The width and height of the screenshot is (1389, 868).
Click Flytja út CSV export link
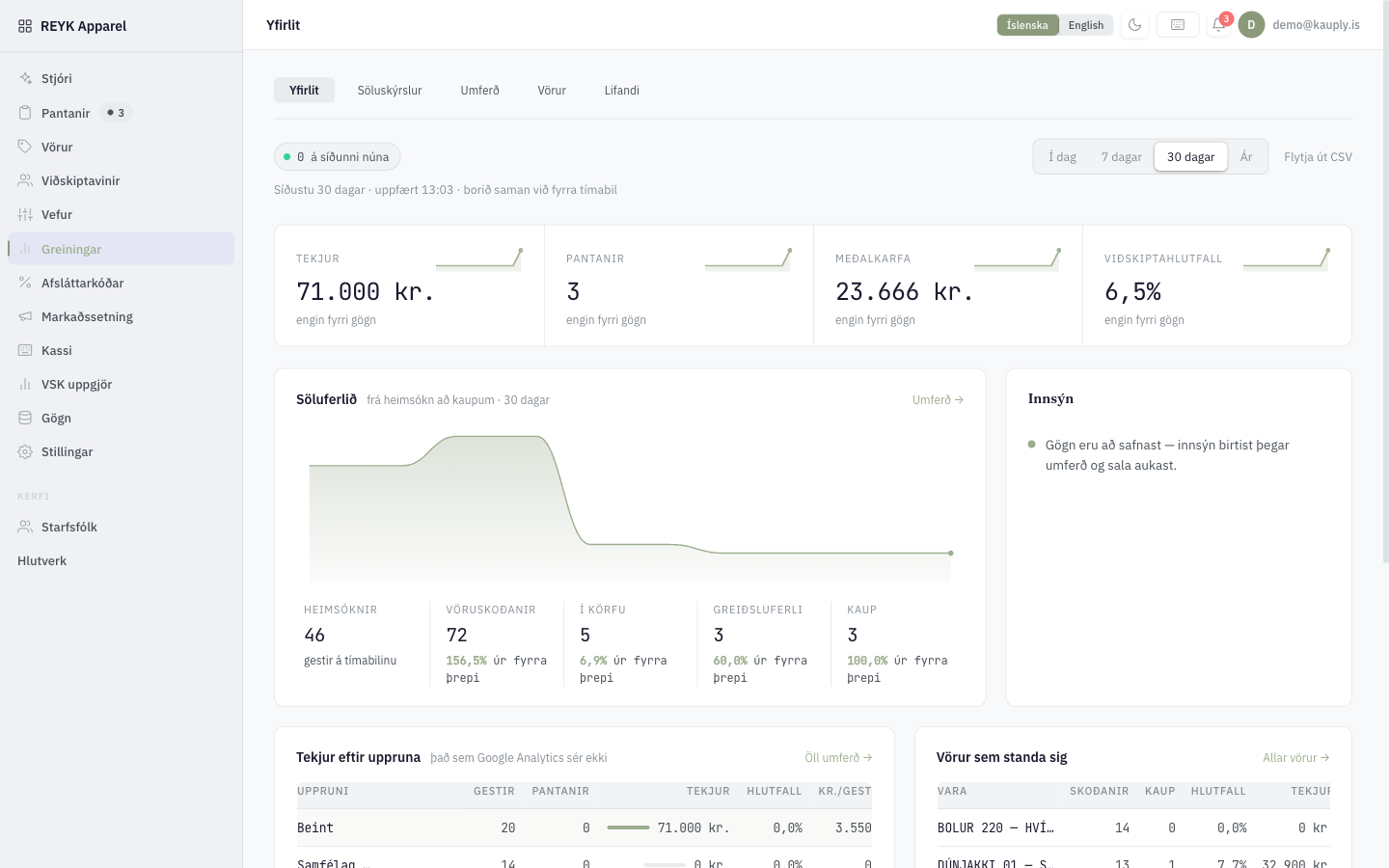click(x=1318, y=156)
